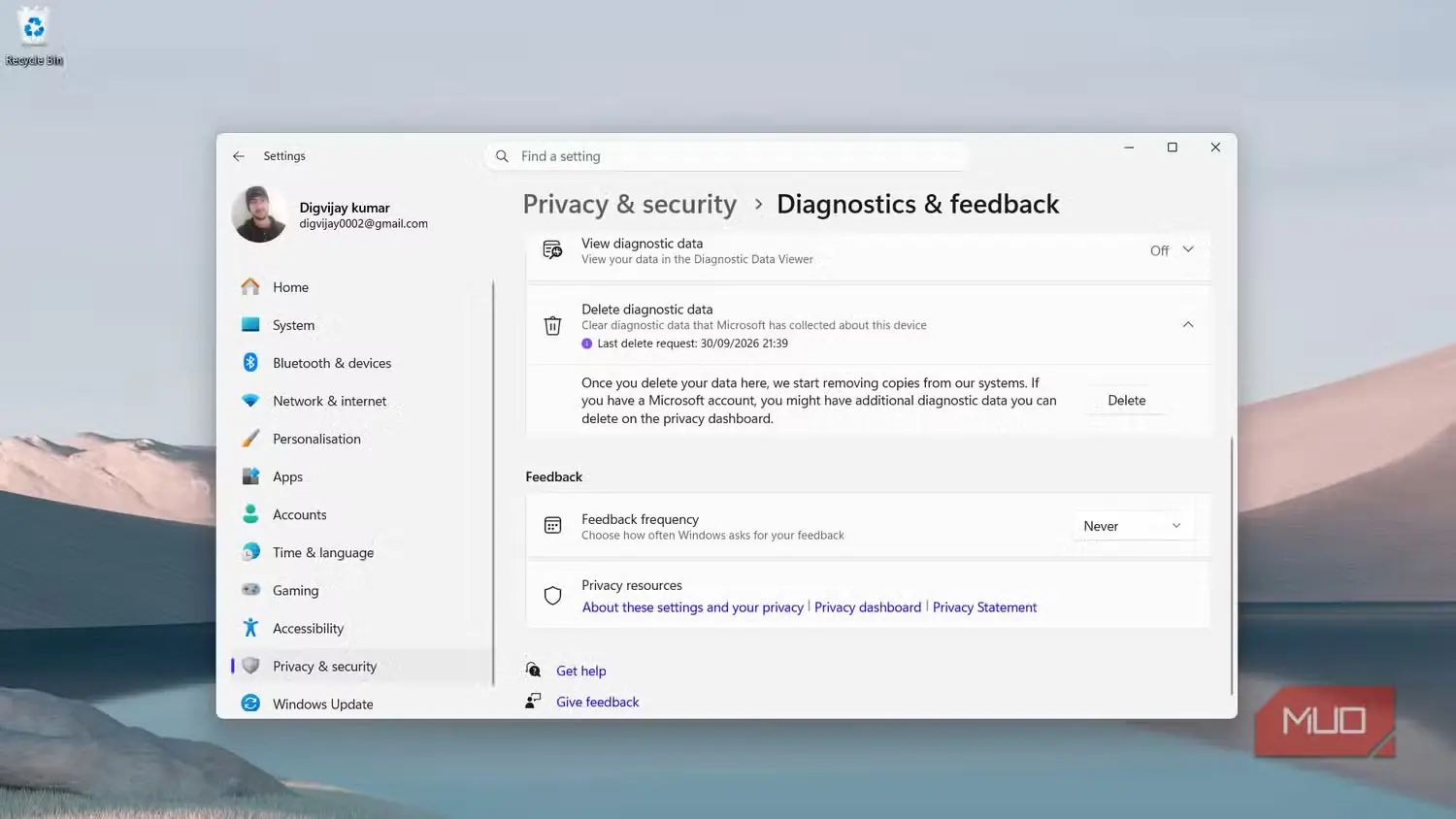Click the Find a setting search box
Image resolution: width=1456 pixels, height=819 pixels.
pos(727,156)
